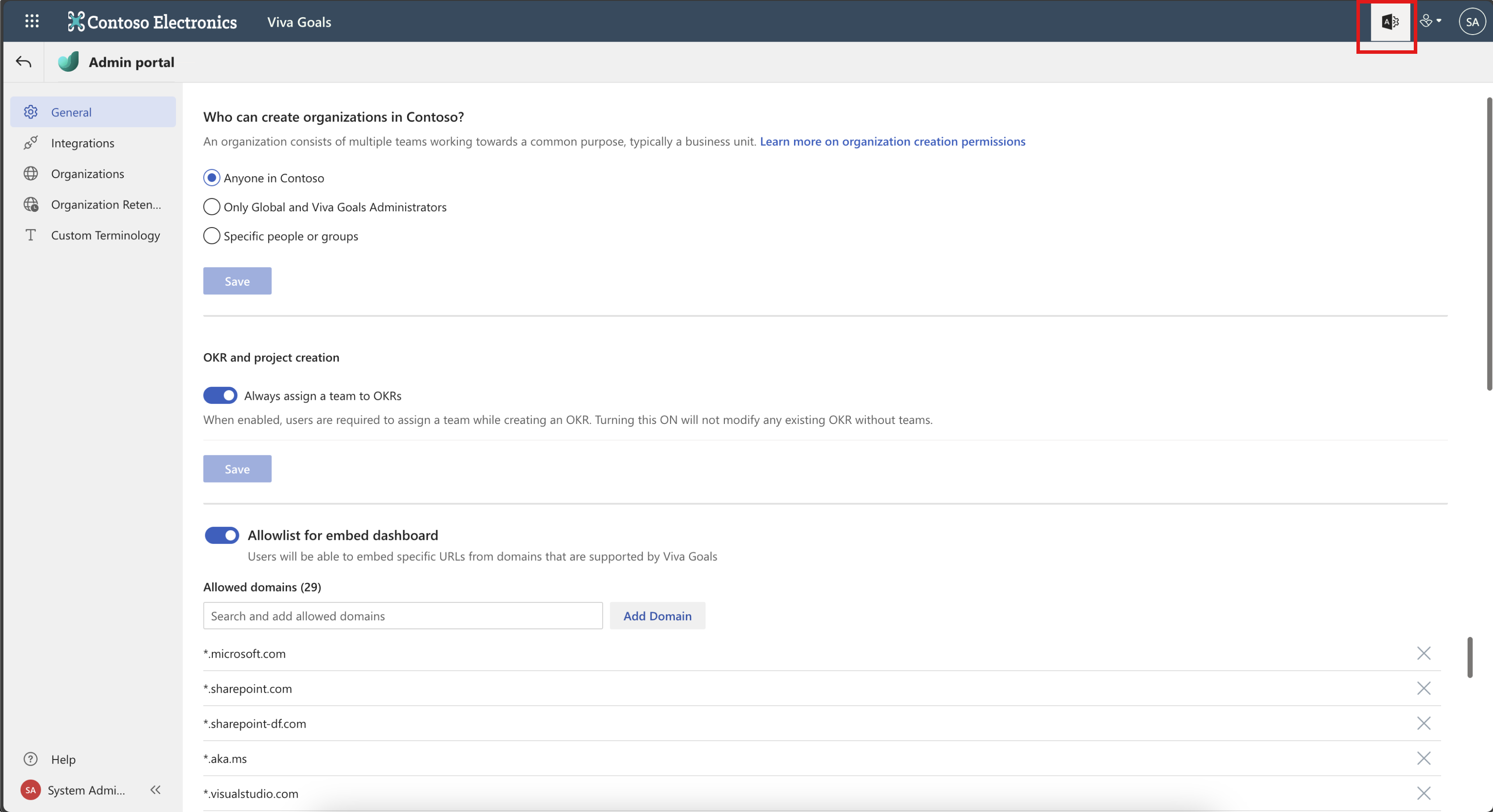
Task: Remove the *.microsoft.com domain
Action: click(x=1423, y=653)
